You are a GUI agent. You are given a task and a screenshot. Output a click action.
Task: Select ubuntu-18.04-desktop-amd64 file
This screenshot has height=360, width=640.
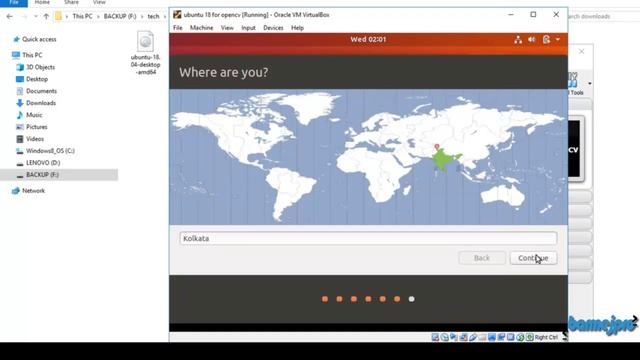tap(145, 53)
